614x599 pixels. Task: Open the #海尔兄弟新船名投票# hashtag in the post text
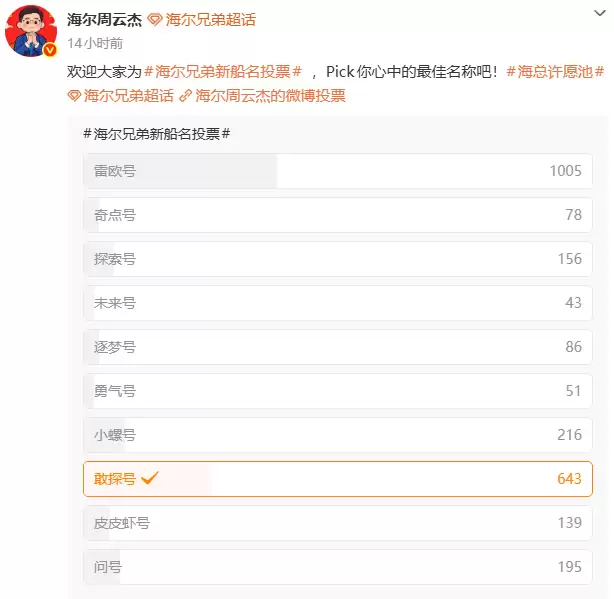click(223, 72)
